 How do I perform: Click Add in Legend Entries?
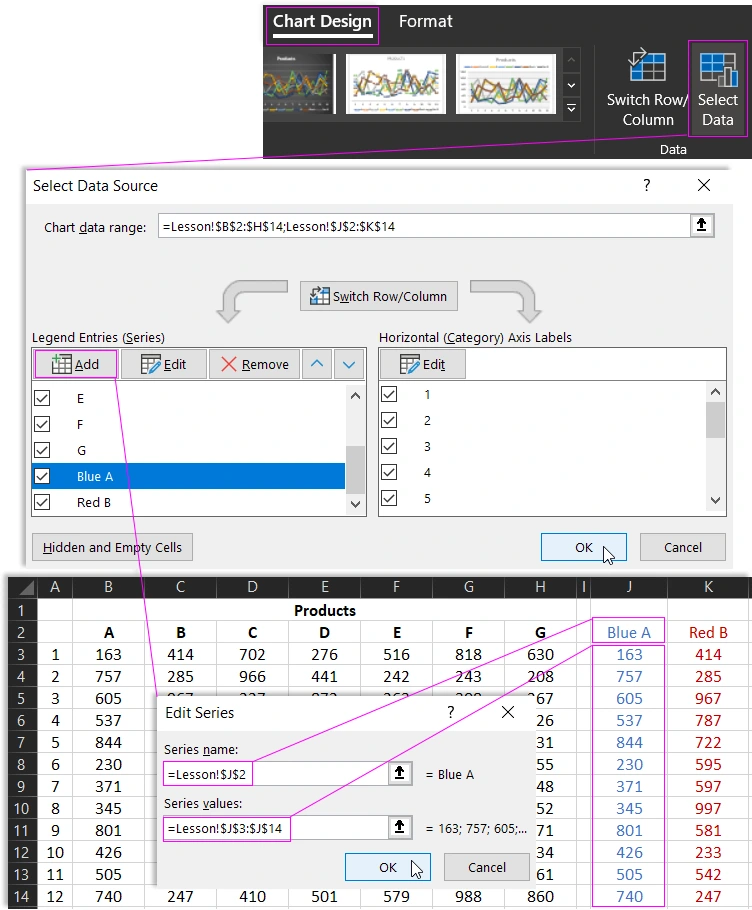pyautogui.click(x=76, y=364)
